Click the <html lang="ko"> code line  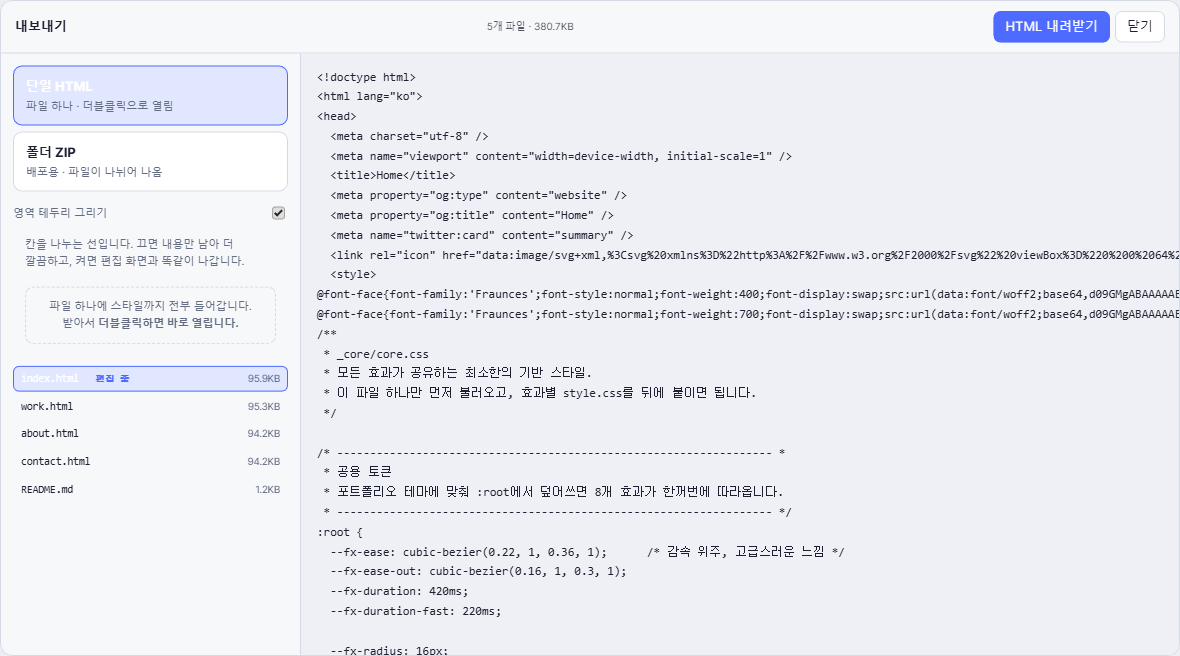(x=370, y=96)
